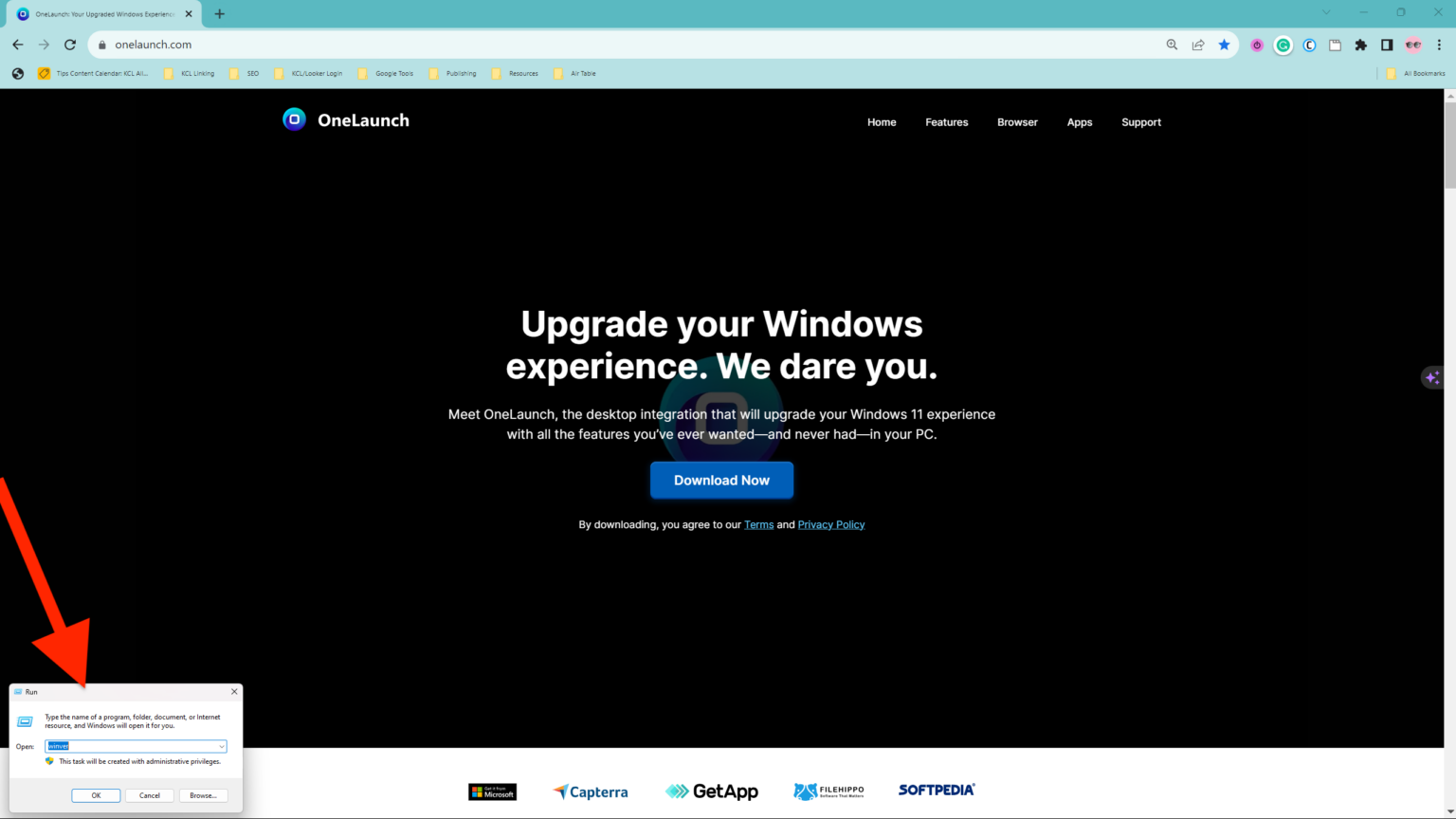Open the Chrome three-dot menu
Viewport: 1456px width, 819px height.
(1439, 45)
